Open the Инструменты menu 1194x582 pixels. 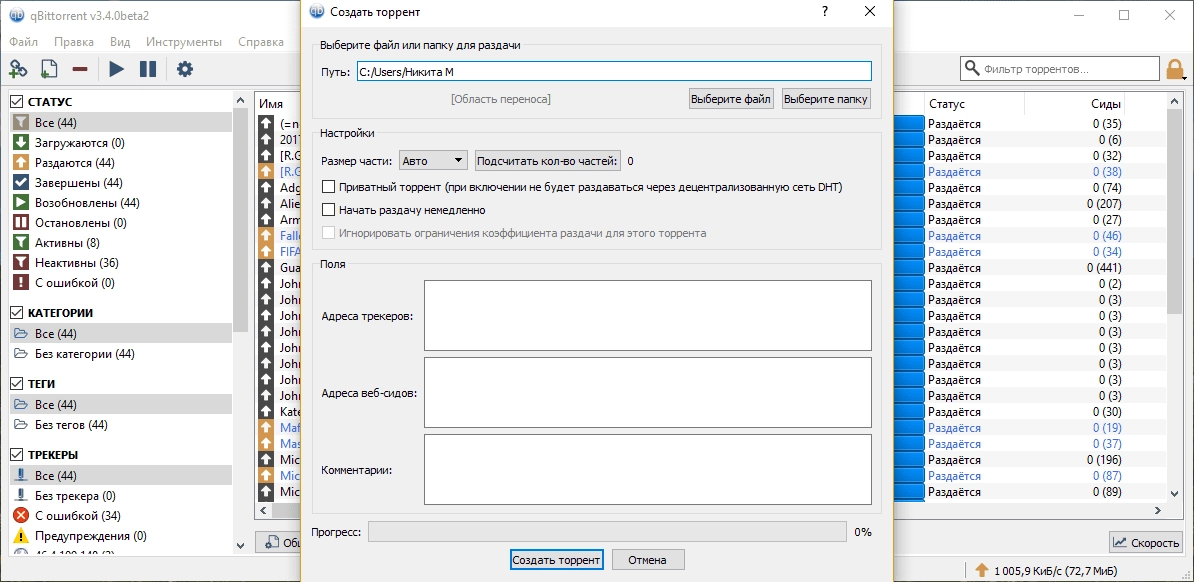click(184, 42)
